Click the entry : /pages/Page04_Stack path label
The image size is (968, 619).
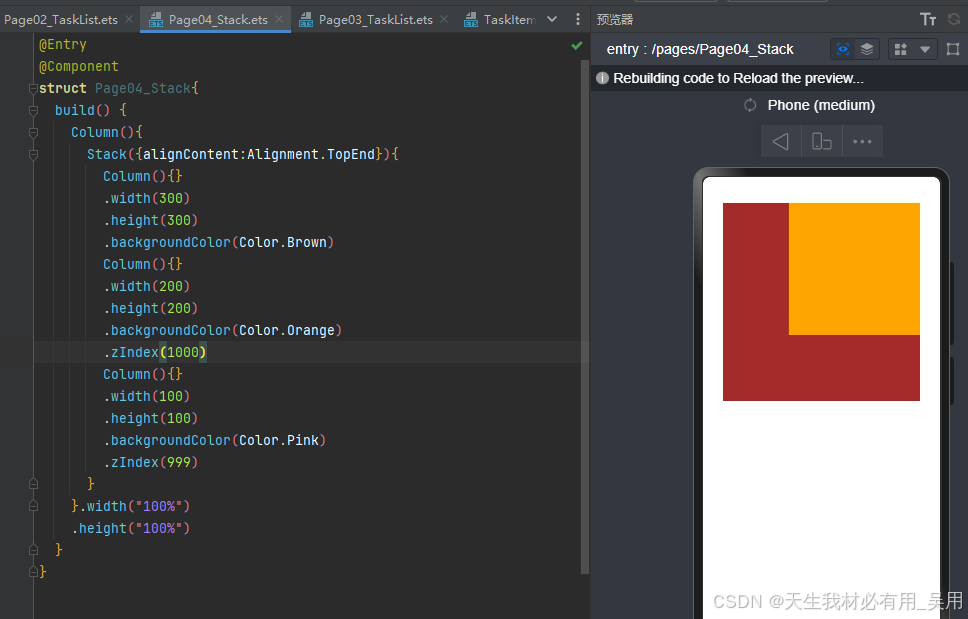(699, 49)
